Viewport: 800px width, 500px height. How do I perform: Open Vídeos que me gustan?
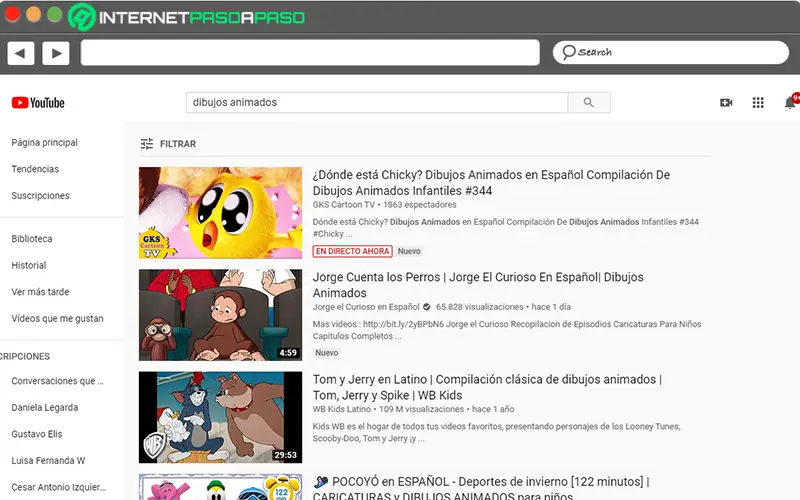click(x=57, y=318)
